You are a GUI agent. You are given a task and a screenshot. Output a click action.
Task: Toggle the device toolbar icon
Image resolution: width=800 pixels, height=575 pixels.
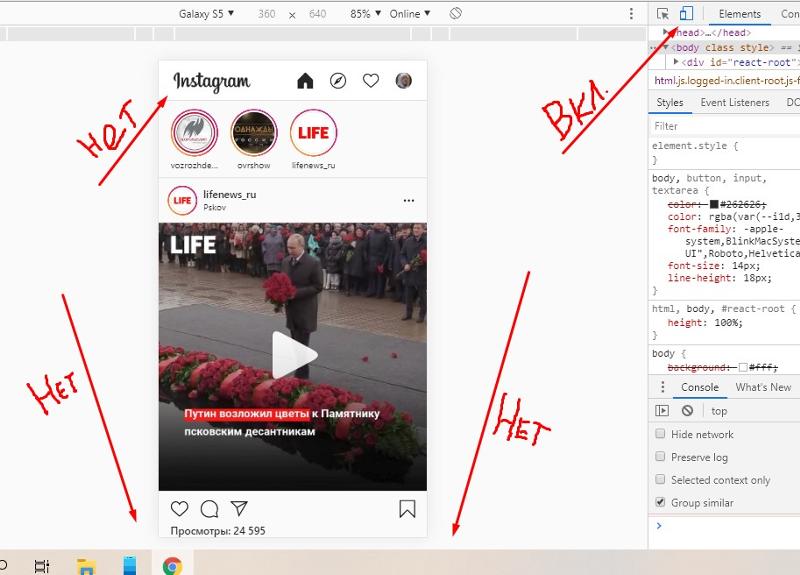[686, 13]
